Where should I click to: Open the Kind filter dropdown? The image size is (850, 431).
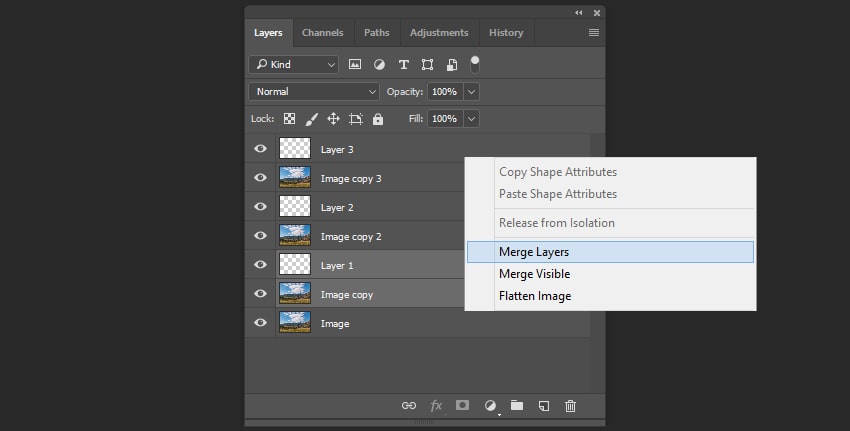coord(294,64)
